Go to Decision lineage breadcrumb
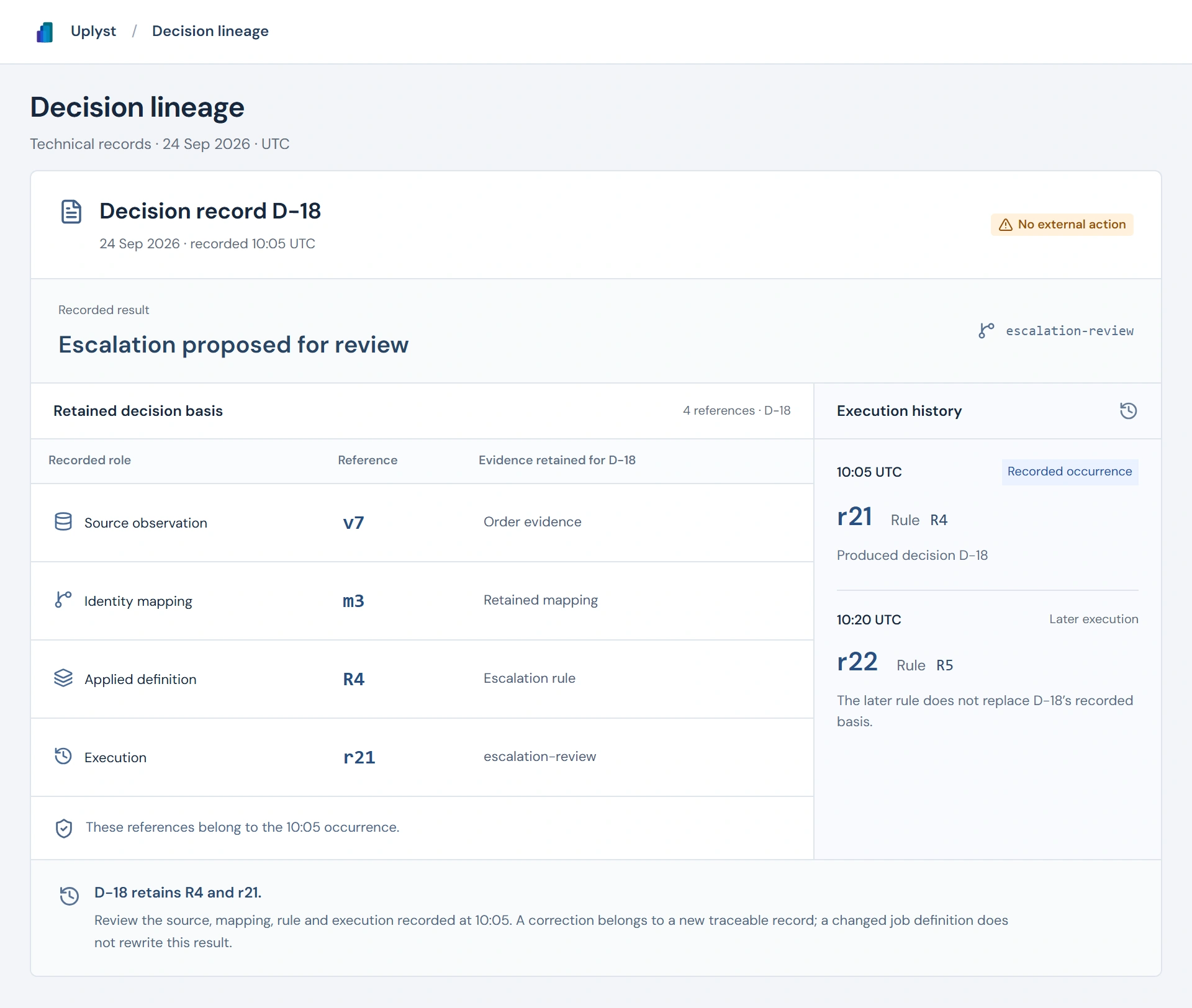 coord(210,31)
